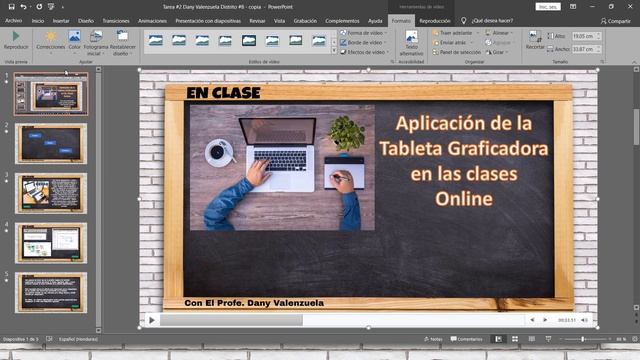640x360 pixels.
Task: Select slide 3 thumbnail
Action: [51, 193]
